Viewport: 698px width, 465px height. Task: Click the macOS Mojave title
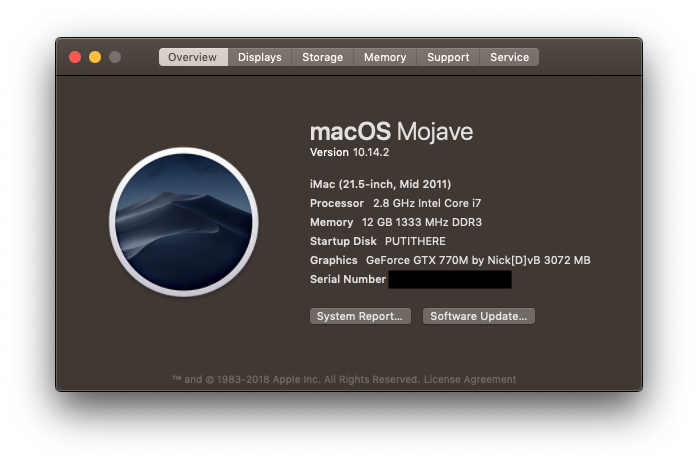[391, 131]
